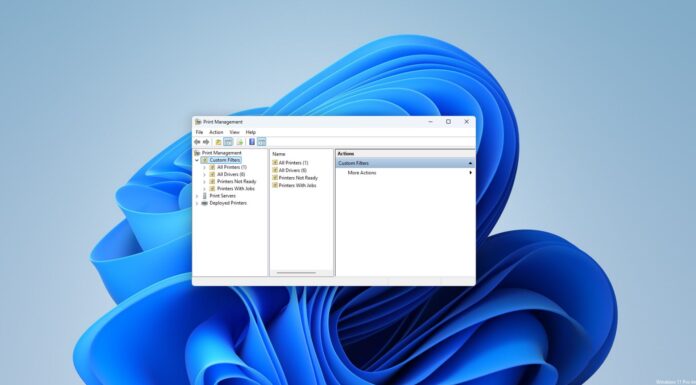Open the Help menu
This screenshot has width=696, height=385.
coord(251,132)
